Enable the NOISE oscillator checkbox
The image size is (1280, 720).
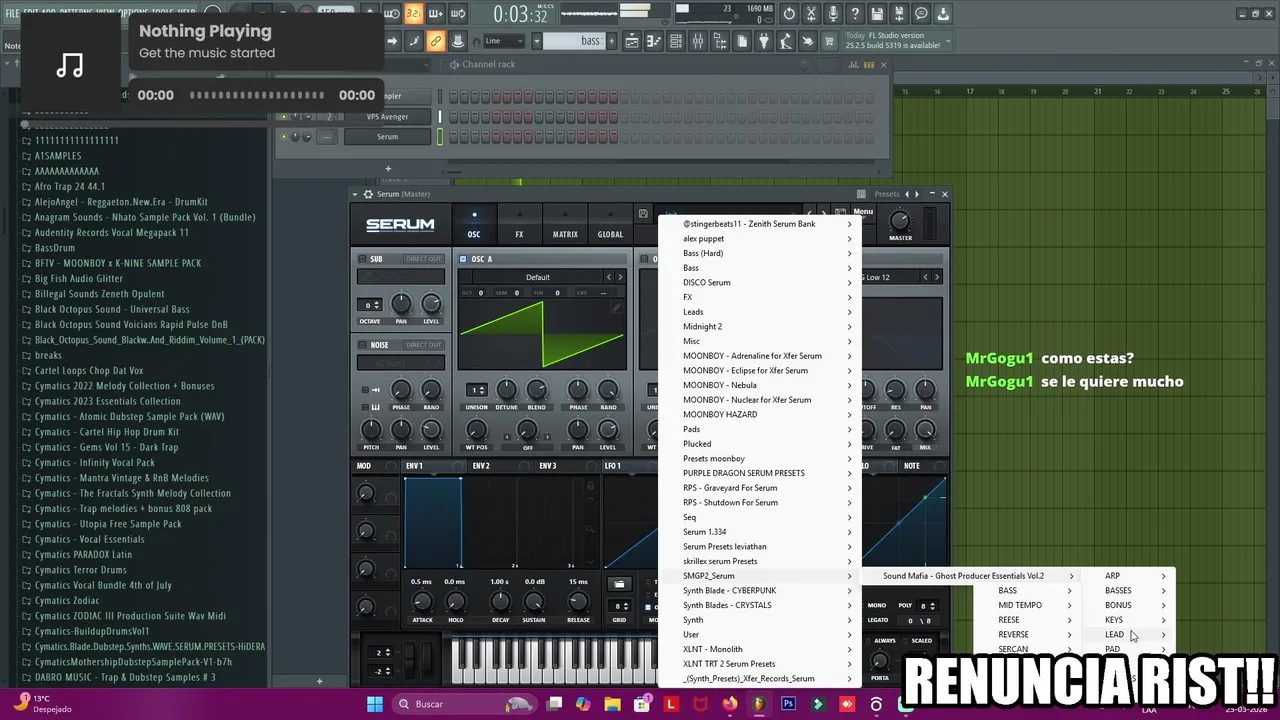click(363, 345)
